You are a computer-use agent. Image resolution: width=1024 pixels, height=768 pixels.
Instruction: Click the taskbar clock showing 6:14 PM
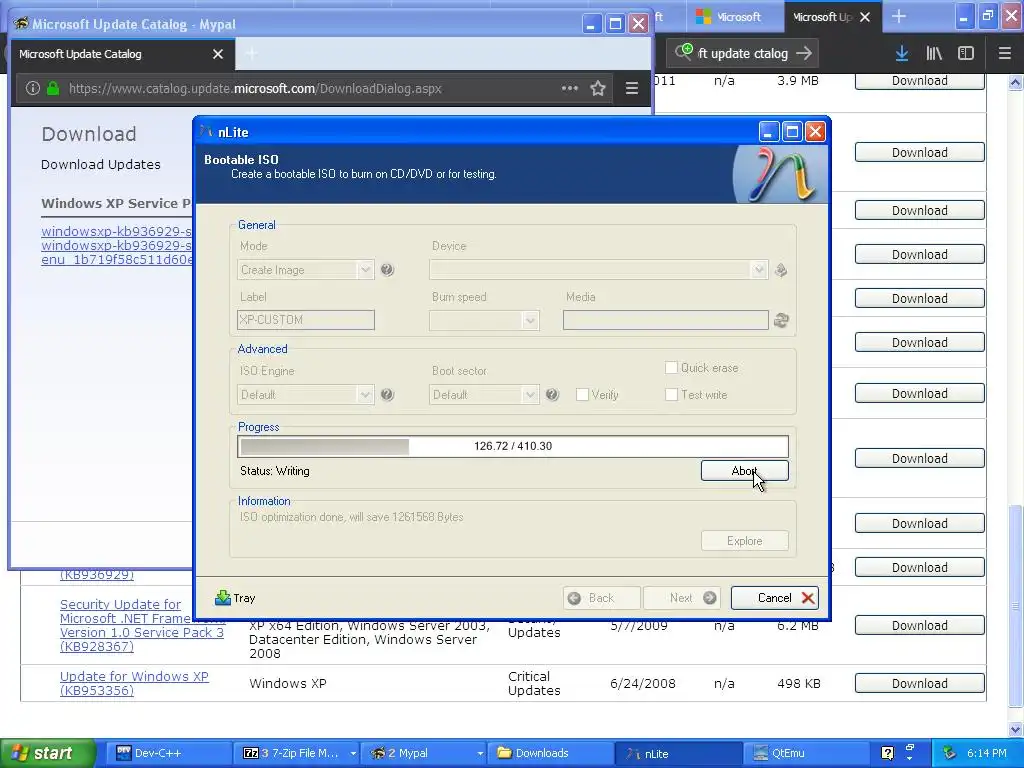click(986, 753)
